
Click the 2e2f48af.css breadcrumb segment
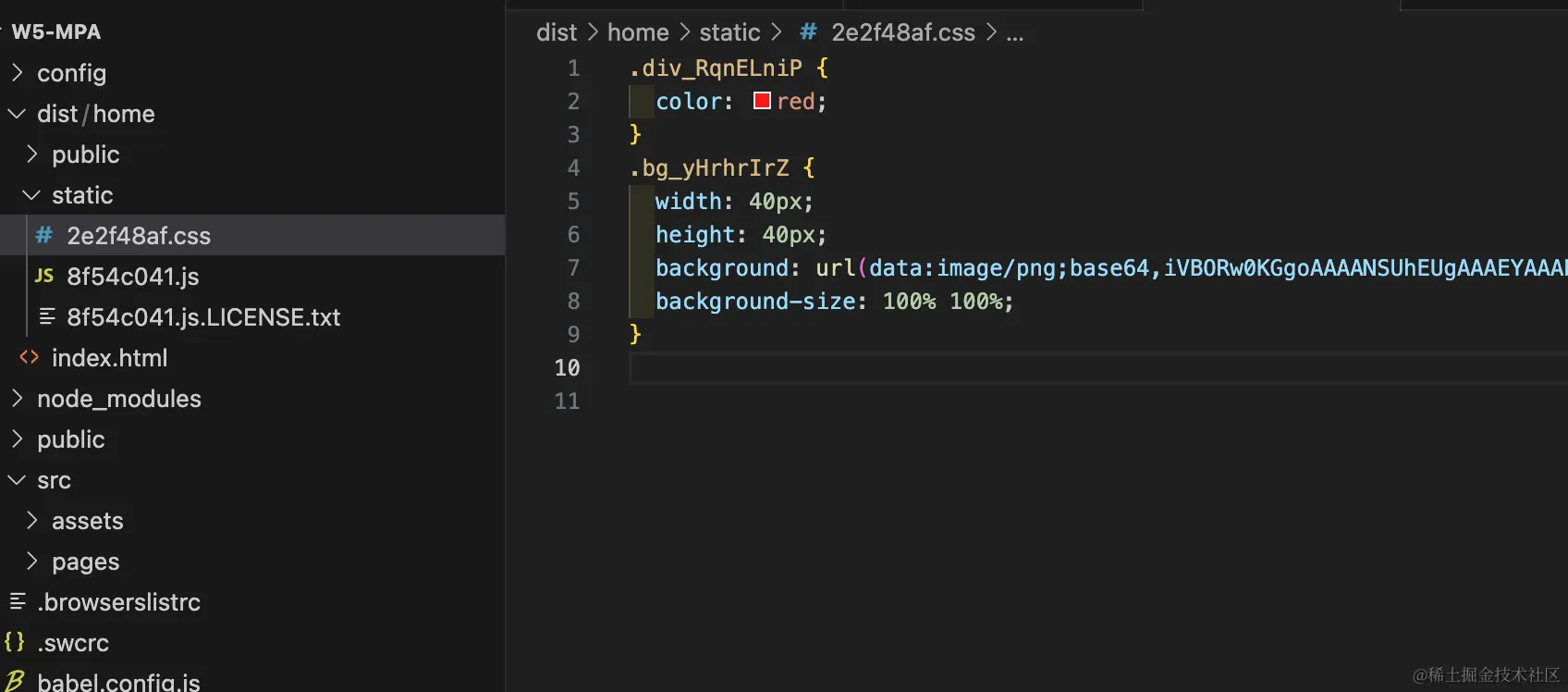point(903,32)
